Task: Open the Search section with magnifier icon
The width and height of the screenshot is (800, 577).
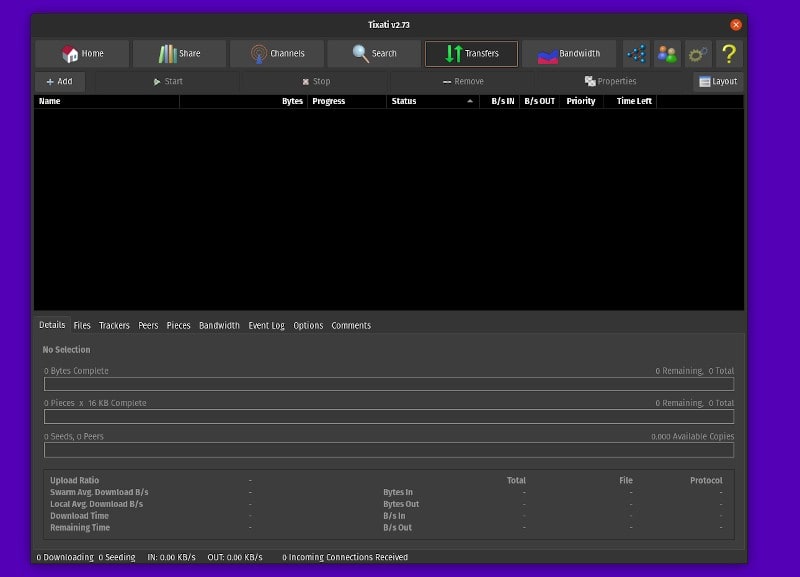Action: 374,54
